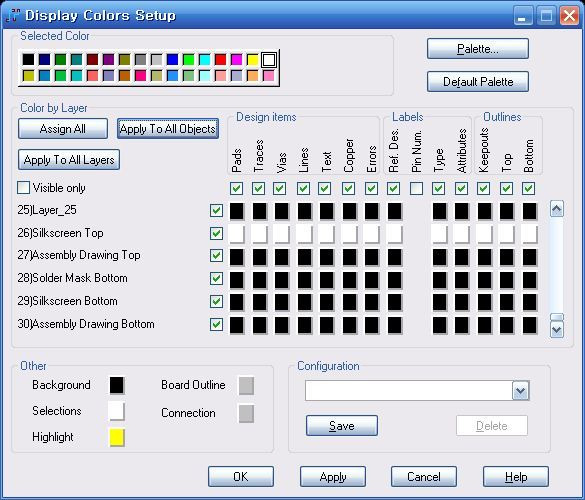Uncheck visibility for 25)Layer_25
The image size is (585, 500).
coord(216,210)
